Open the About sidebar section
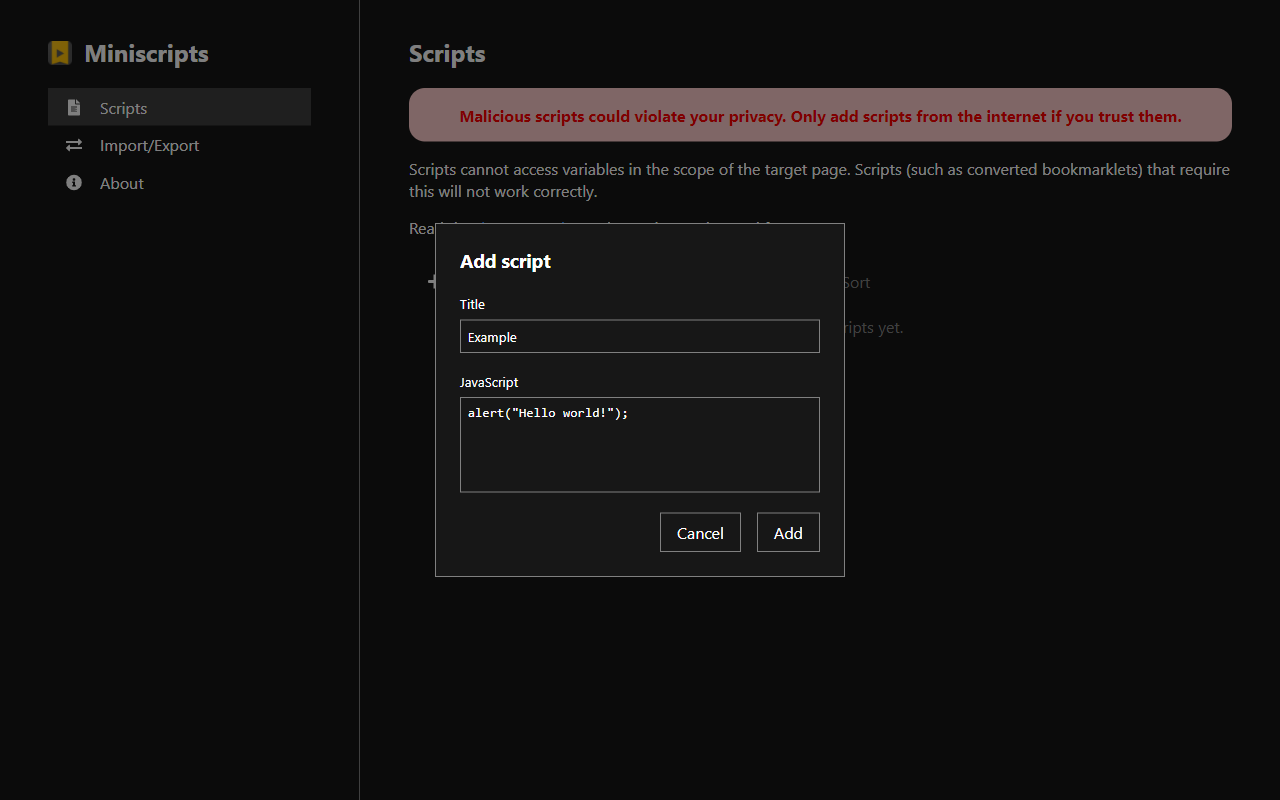1280x800 pixels. click(x=179, y=183)
